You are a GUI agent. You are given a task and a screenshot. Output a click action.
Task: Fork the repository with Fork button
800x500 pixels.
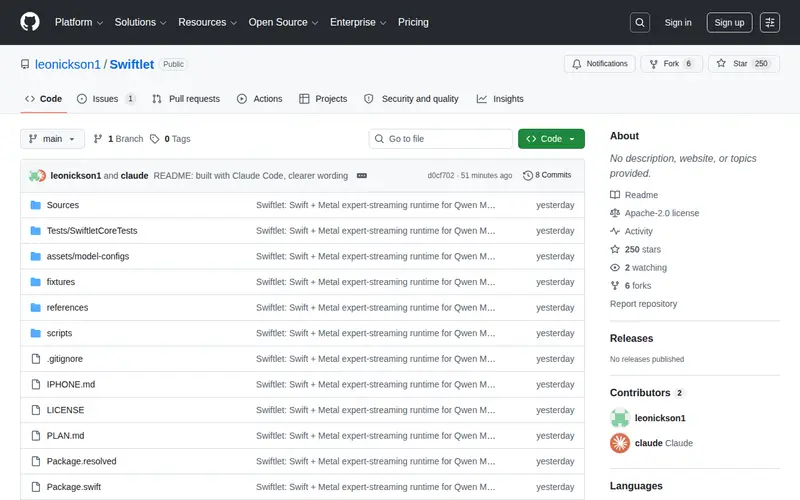coord(671,64)
